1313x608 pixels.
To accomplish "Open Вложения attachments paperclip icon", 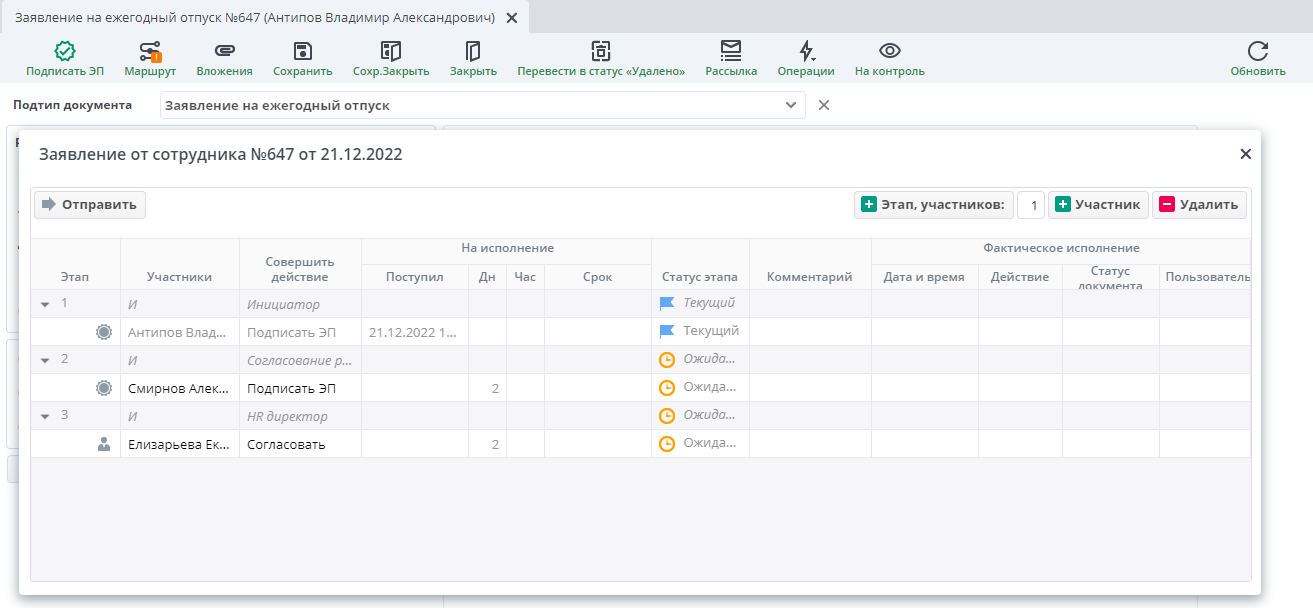I will pos(224,52).
